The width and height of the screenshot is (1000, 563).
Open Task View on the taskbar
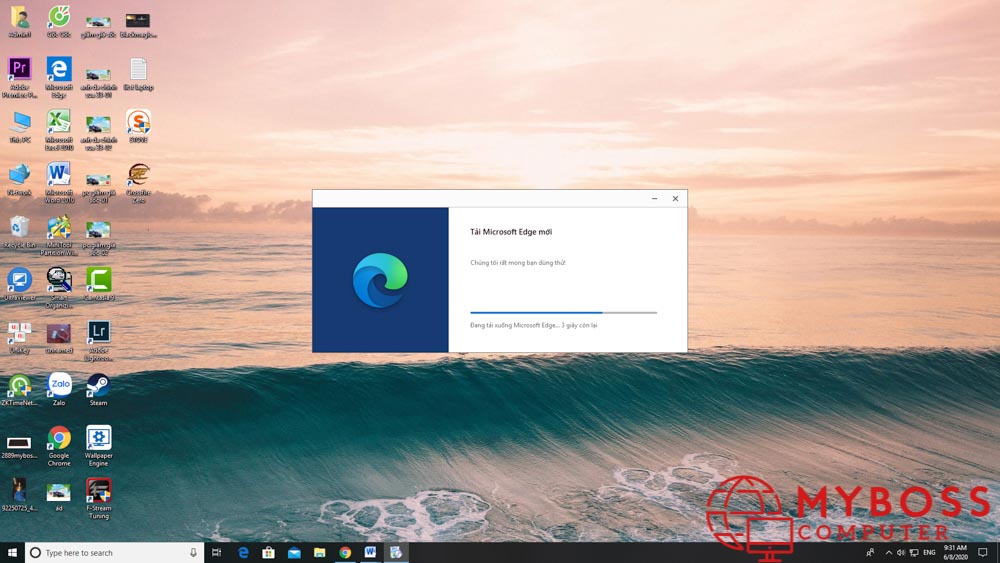pyautogui.click(x=217, y=552)
